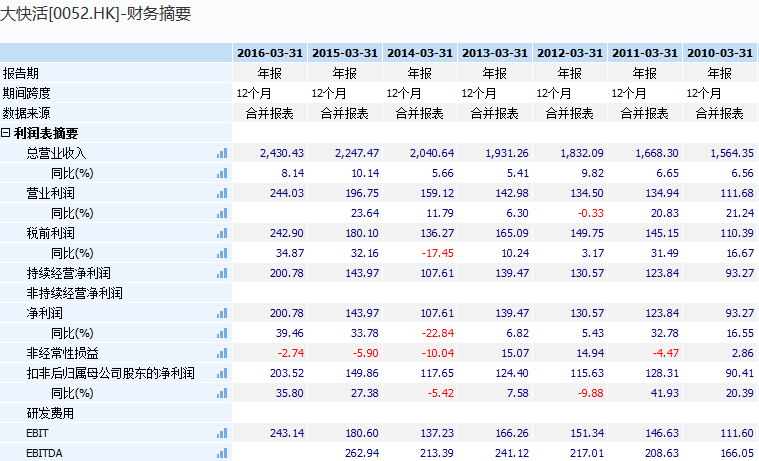Open chart icon for 总营业收入 row
This screenshot has height=461, width=759.
pyautogui.click(x=222, y=154)
